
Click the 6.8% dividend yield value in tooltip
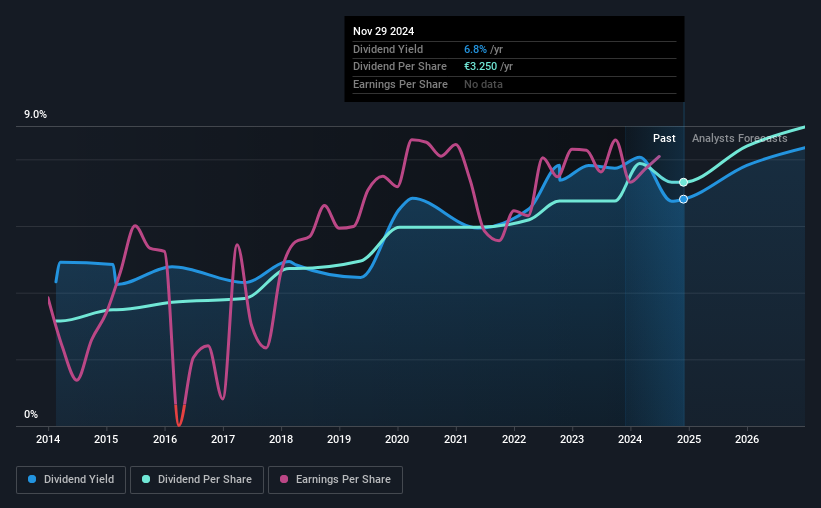pyautogui.click(x=475, y=49)
